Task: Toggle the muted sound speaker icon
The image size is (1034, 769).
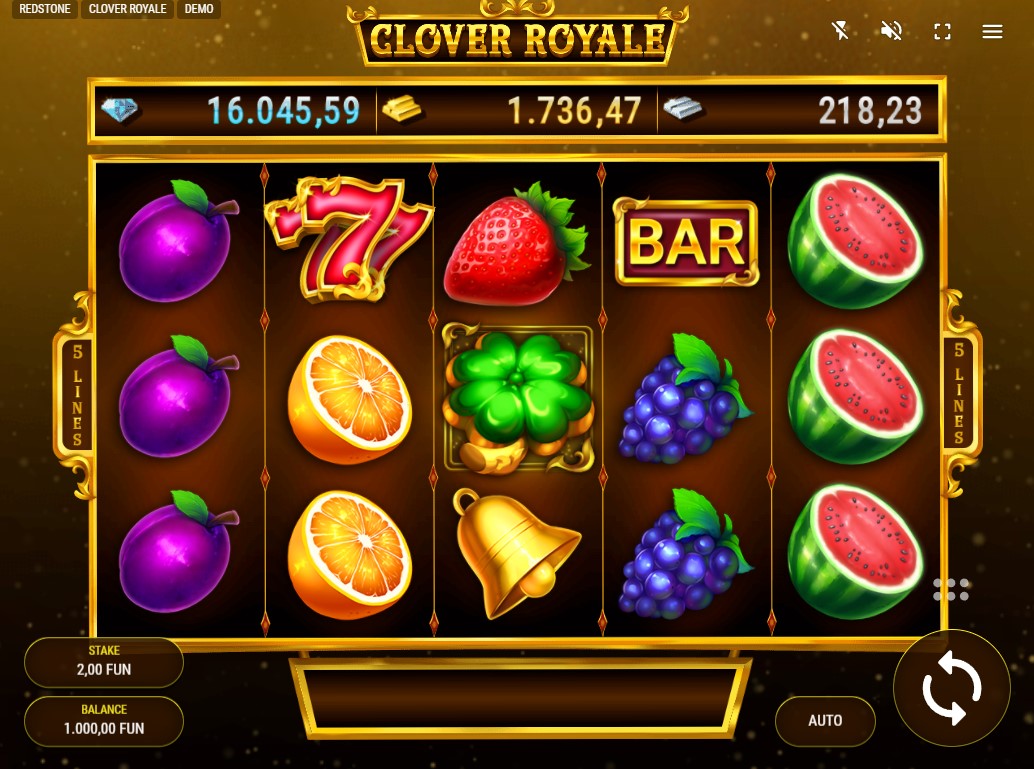Action: click(x=892, y=30)
